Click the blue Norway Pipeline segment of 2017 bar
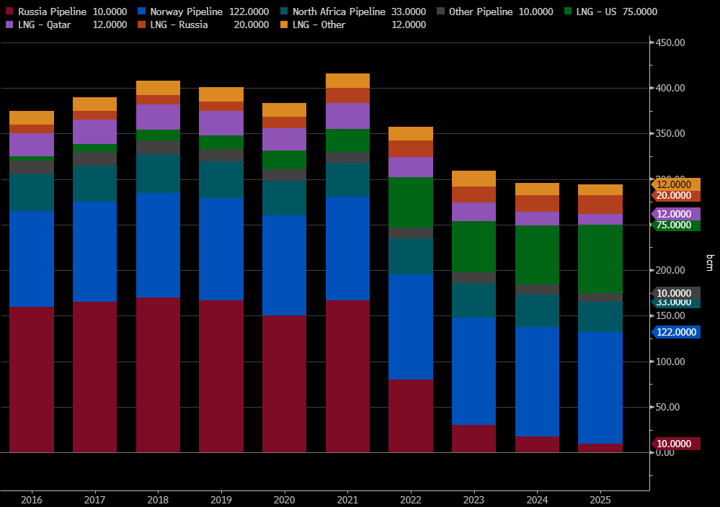Screen dimensions: 720x507 pos(95,252)
